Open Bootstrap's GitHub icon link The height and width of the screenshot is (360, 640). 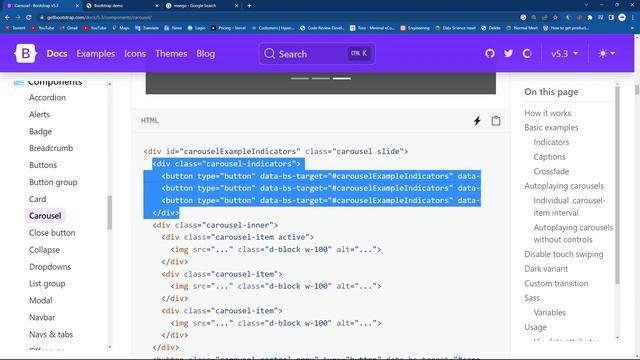click(x=490, y=53)
